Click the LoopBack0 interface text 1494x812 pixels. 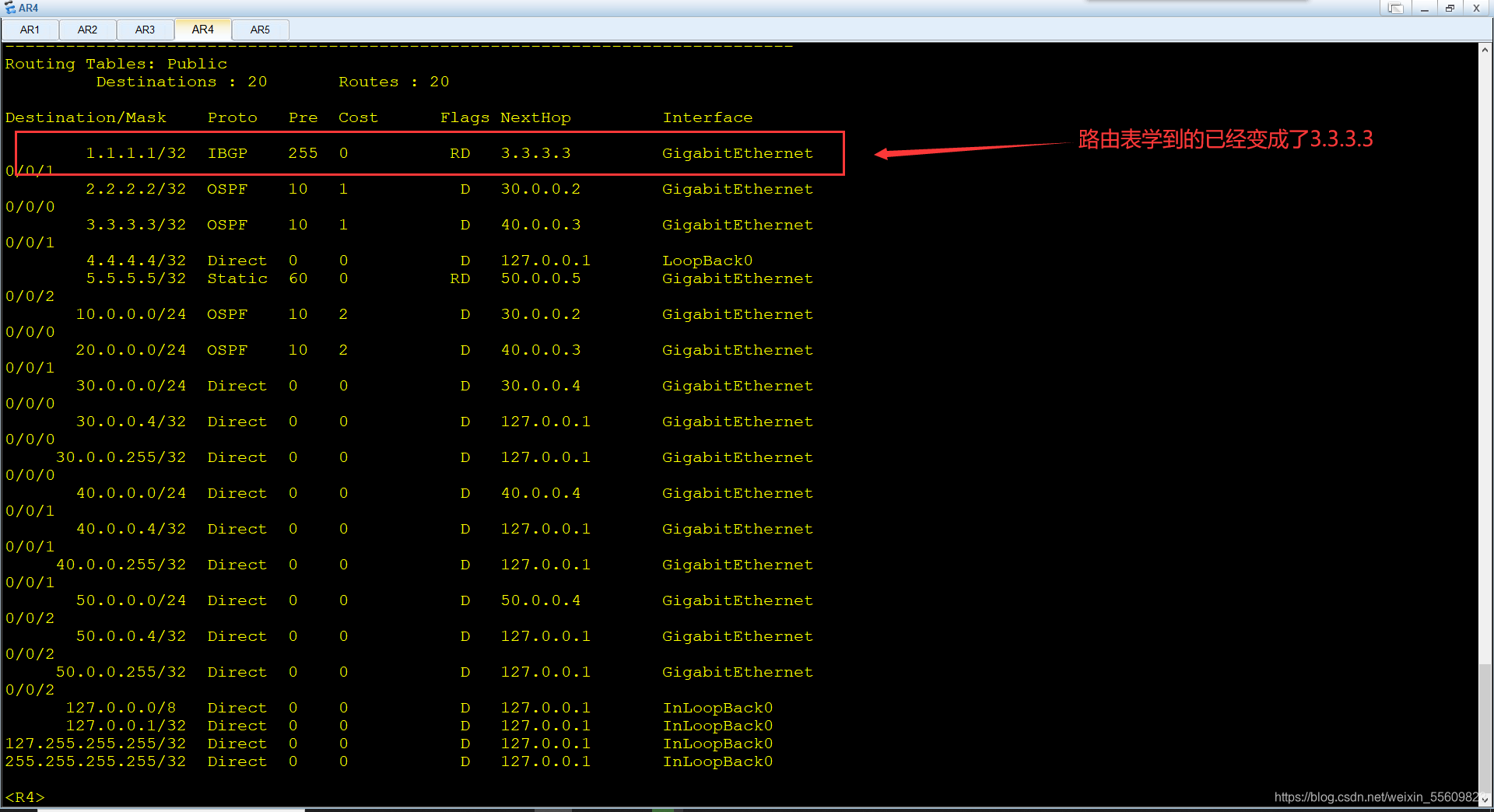(707, 261)
